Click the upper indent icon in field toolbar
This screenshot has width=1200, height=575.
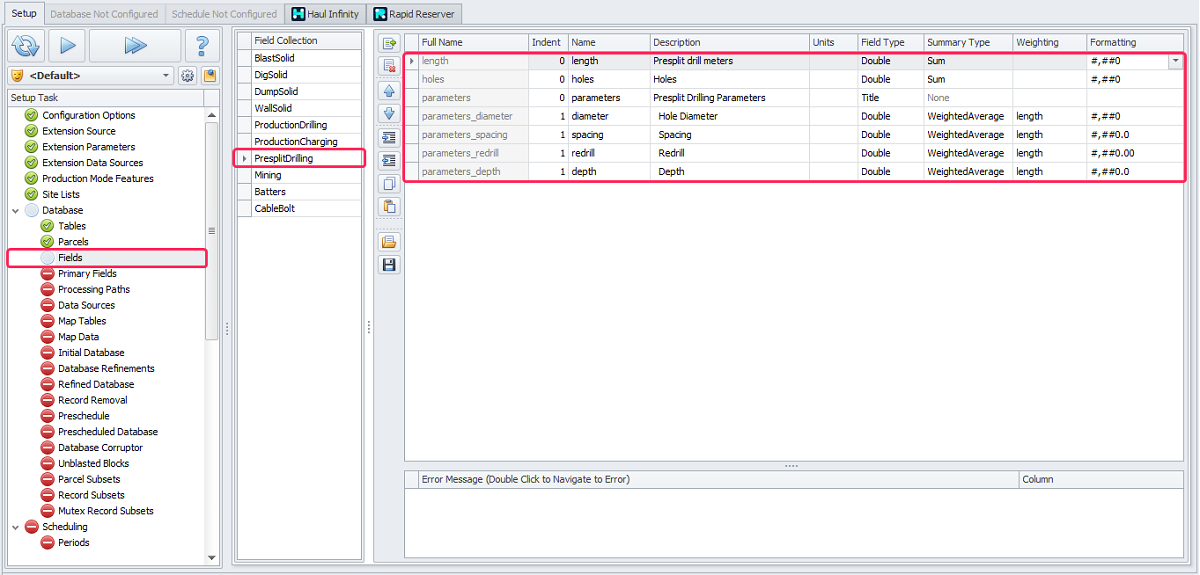pyautogui.click(x=389, y=137)
